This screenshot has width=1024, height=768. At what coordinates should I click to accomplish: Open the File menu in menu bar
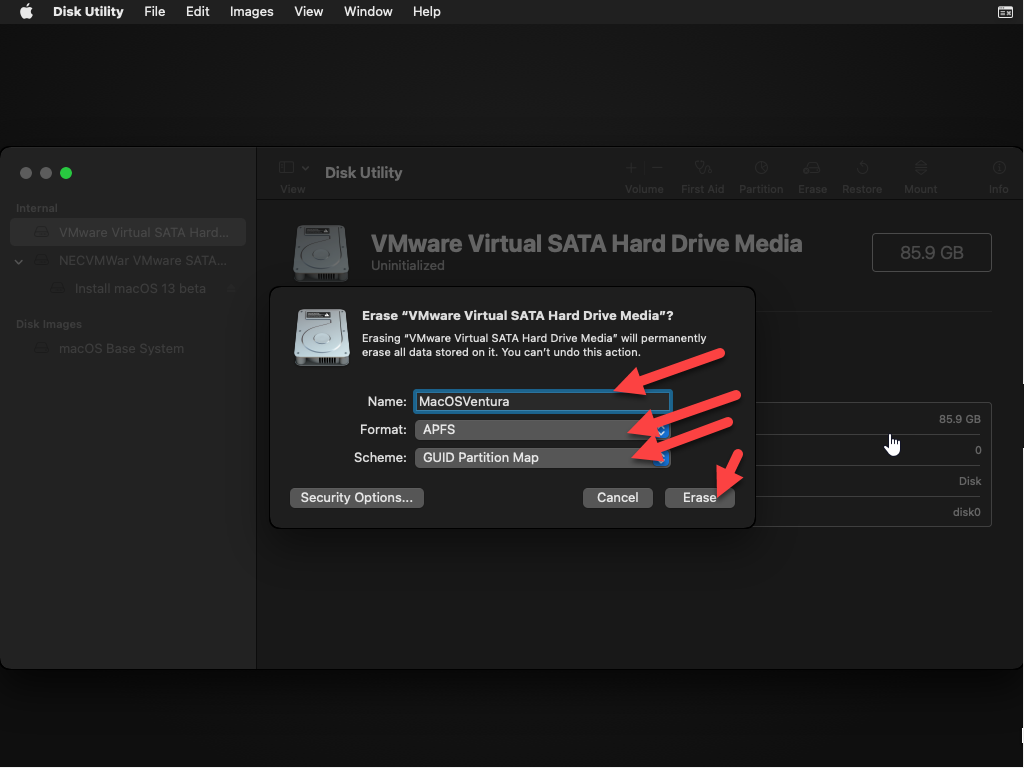(x=154, y=12)
